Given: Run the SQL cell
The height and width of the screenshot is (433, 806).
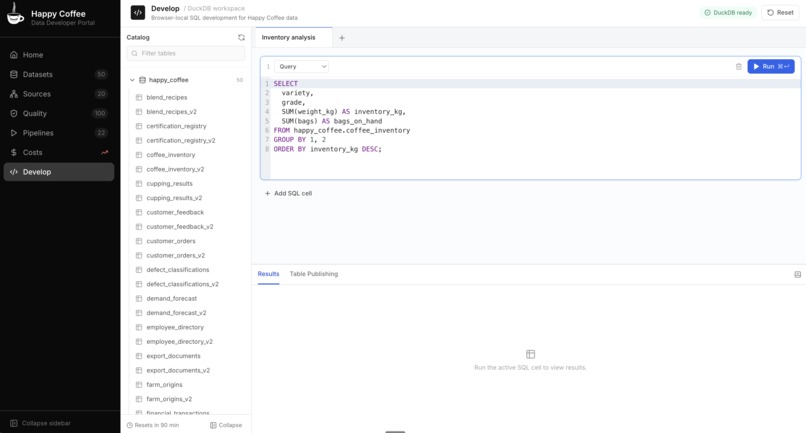Looking at the screenshot, I should (771, 67).
